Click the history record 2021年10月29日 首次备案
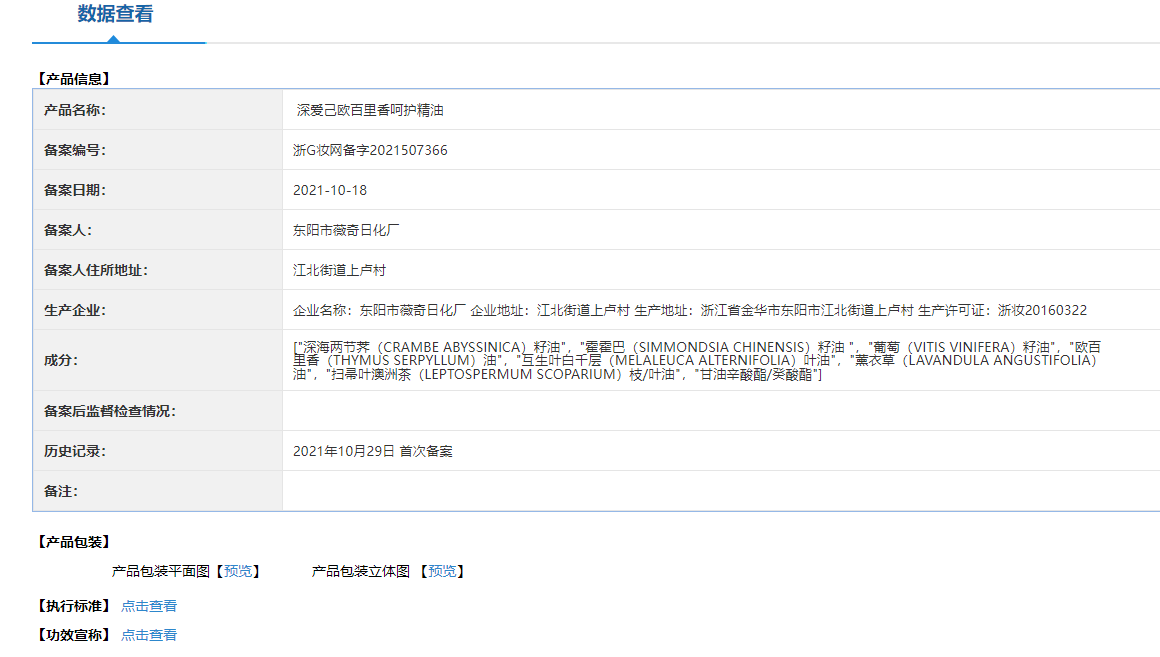1160x657 pixels. point(372,451)
